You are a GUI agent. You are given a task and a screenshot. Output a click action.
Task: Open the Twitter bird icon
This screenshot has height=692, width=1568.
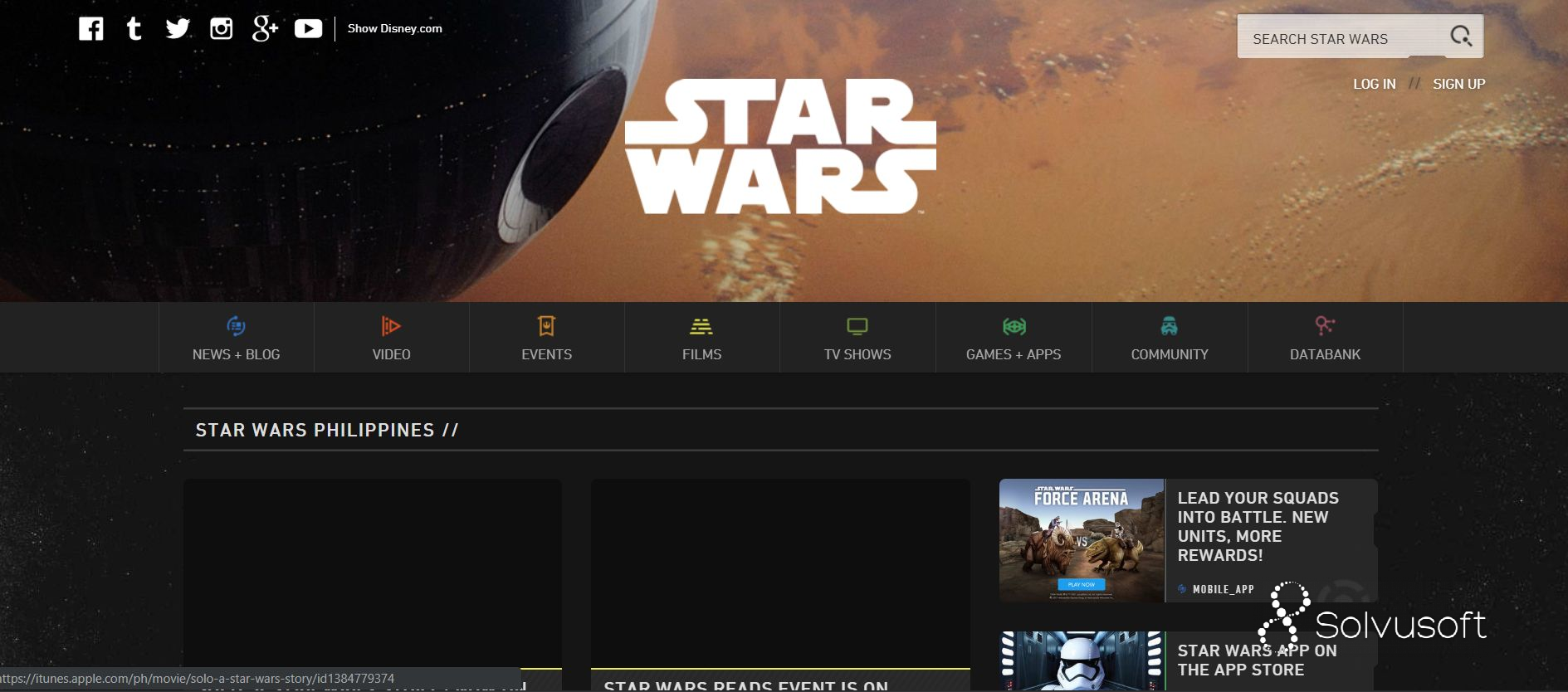178,29
